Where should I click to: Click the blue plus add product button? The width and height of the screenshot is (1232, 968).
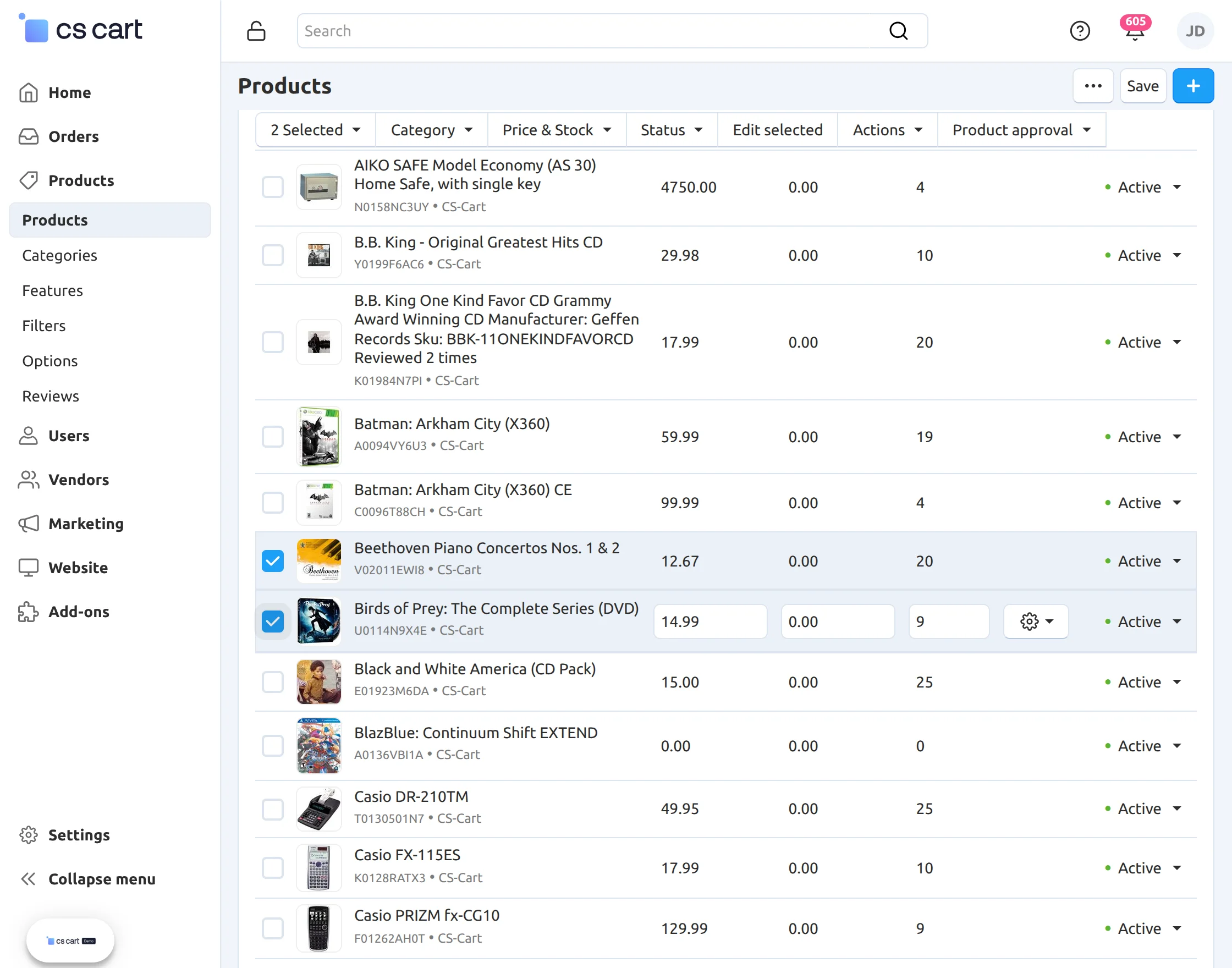click(1193, 86)
